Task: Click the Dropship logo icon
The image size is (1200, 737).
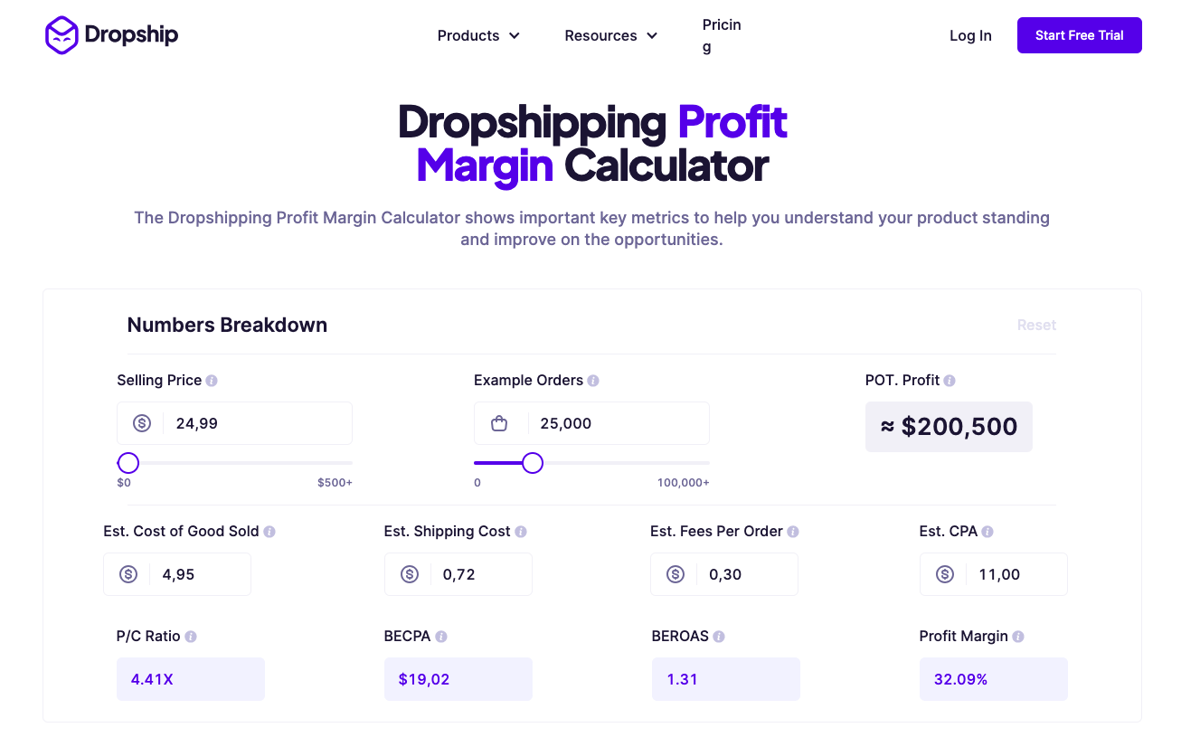Action: pos(62,35)
